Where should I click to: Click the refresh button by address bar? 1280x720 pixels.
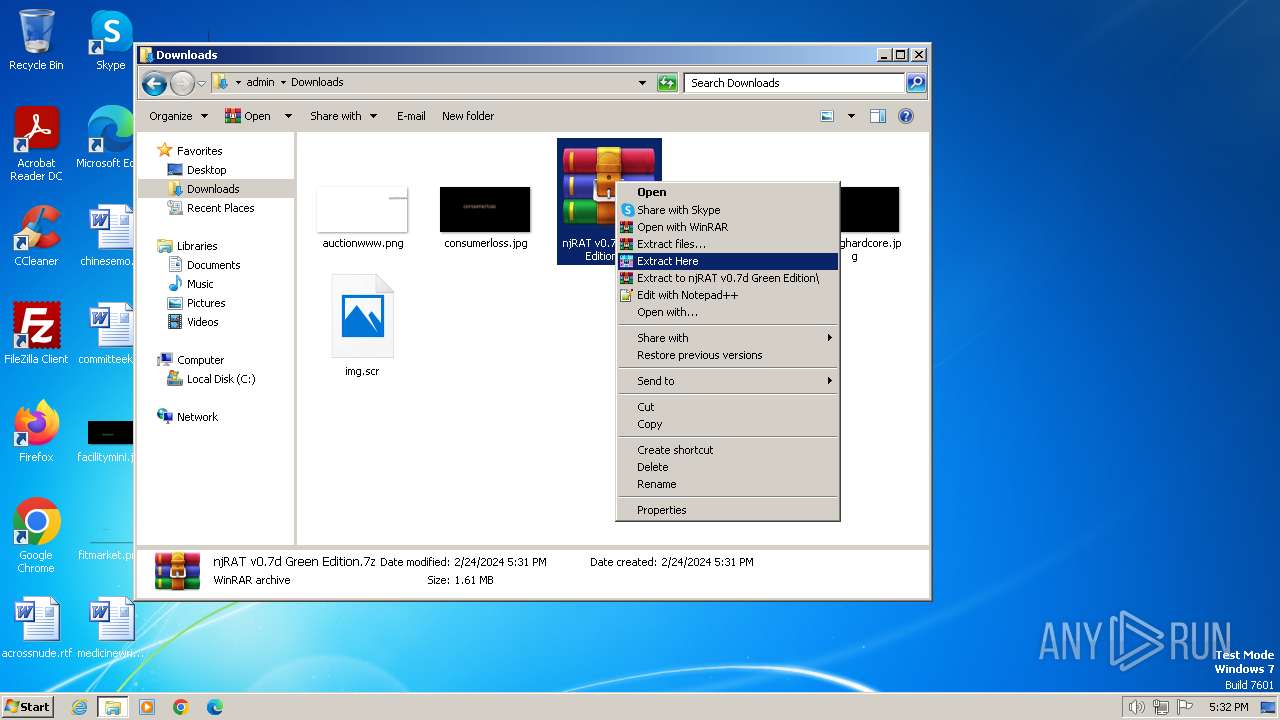tap(667, 83)
